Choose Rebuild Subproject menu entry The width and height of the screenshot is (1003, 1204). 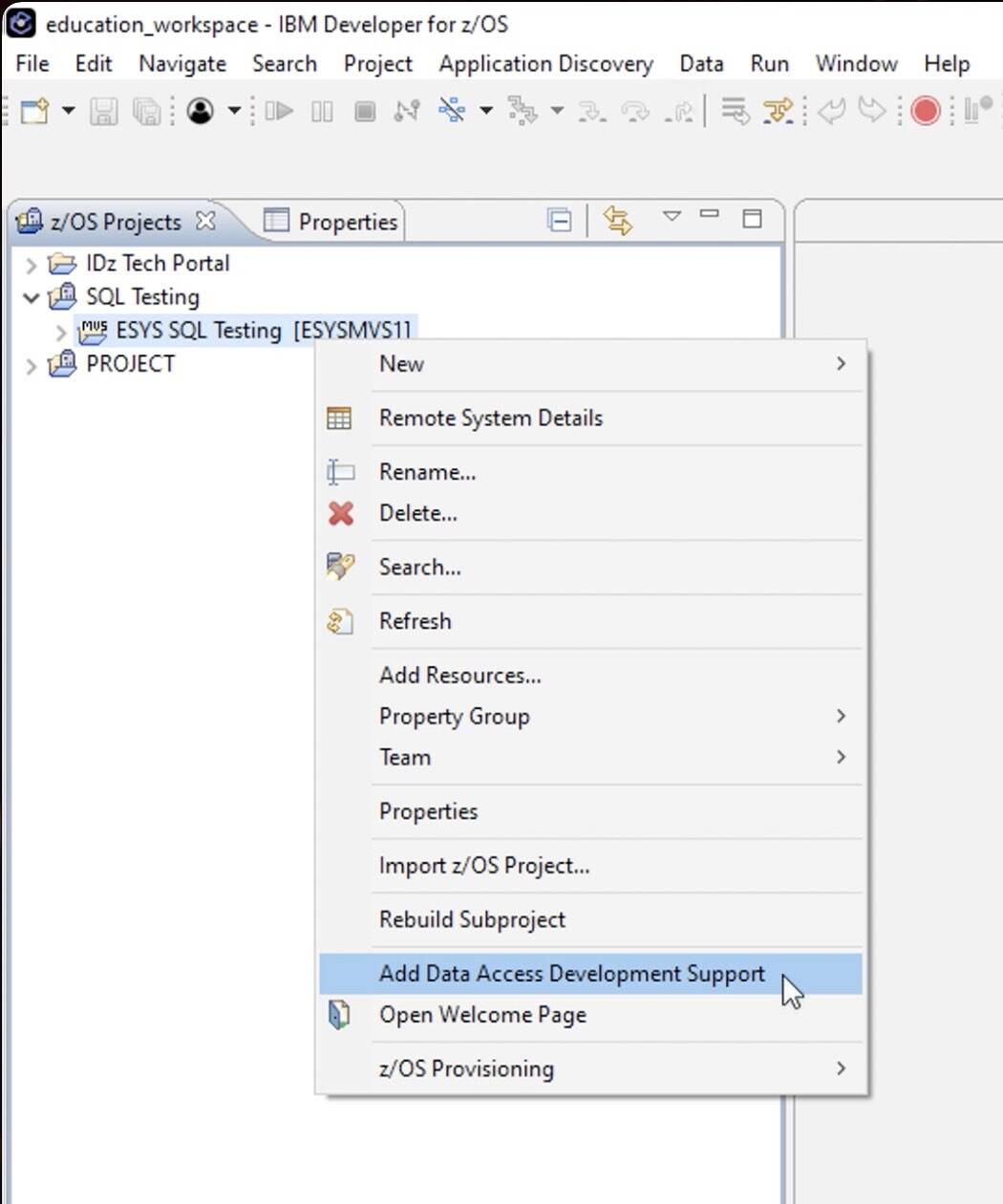(591, 919)
